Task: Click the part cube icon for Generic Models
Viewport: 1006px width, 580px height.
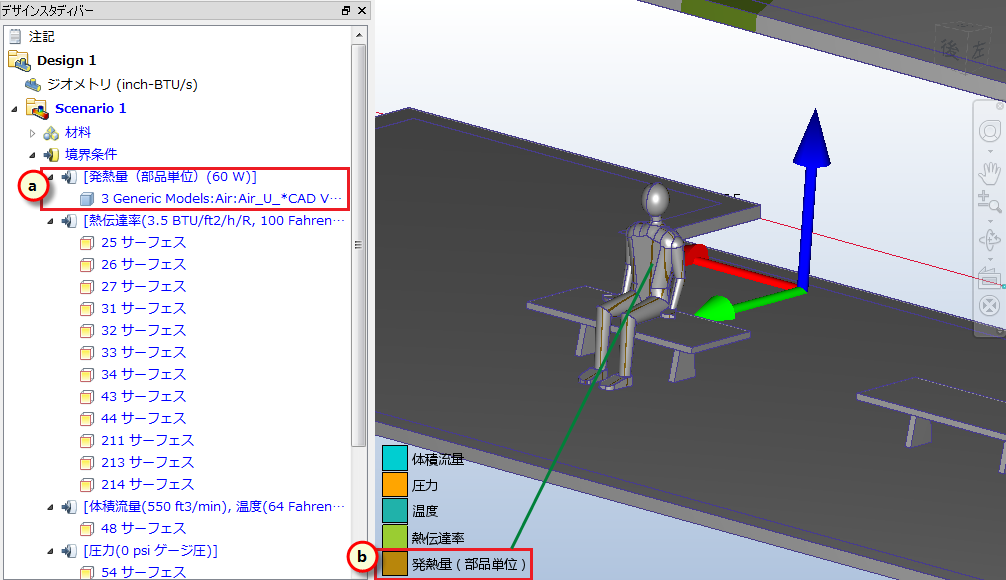Action: [x=87, y=199]
